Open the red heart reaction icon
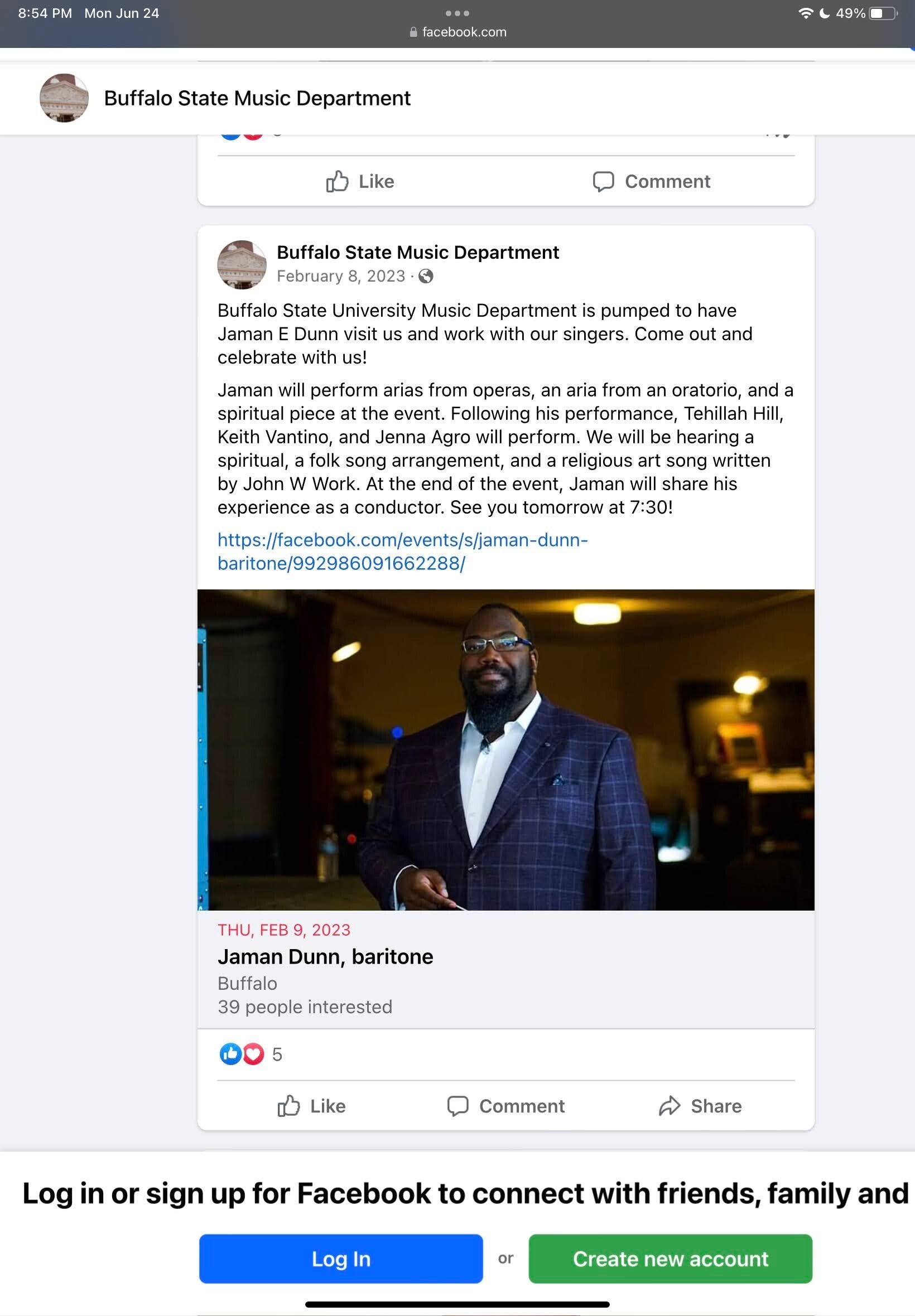This screenshot has width=915, height=1316. [x=253, y=1053]
